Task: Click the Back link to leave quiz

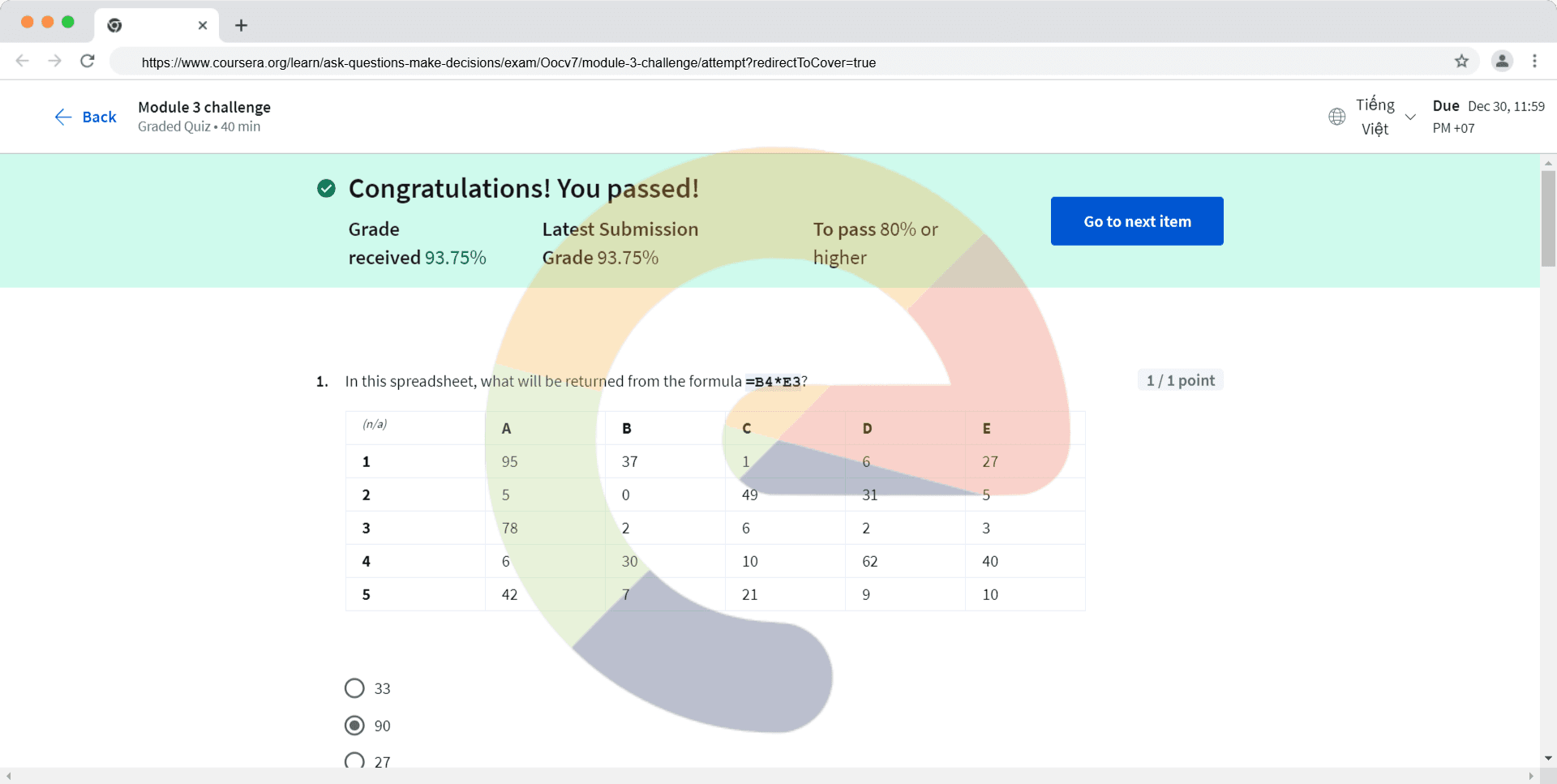Action: [x=86, y=117]
